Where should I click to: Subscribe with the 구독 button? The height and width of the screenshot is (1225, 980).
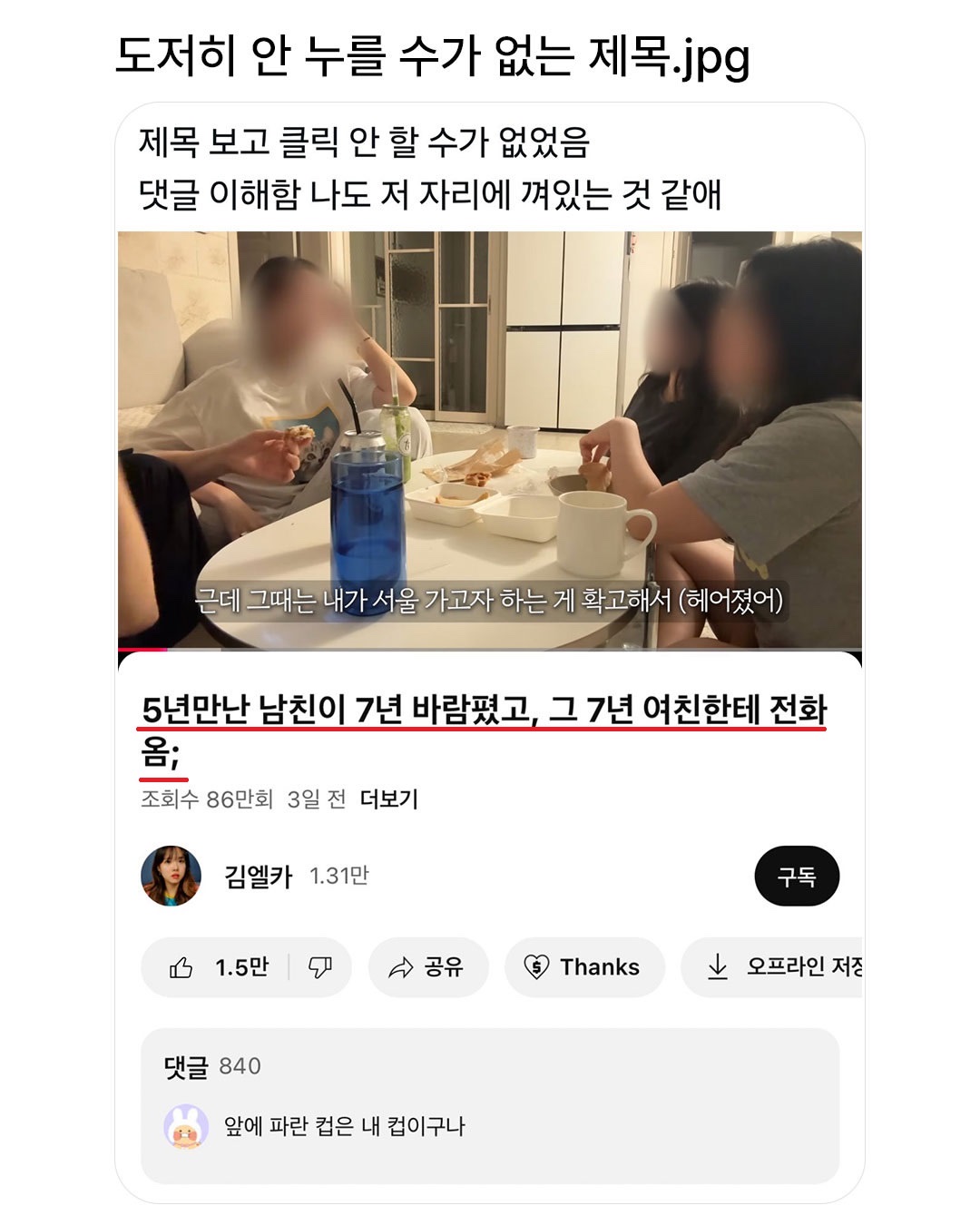797,877
